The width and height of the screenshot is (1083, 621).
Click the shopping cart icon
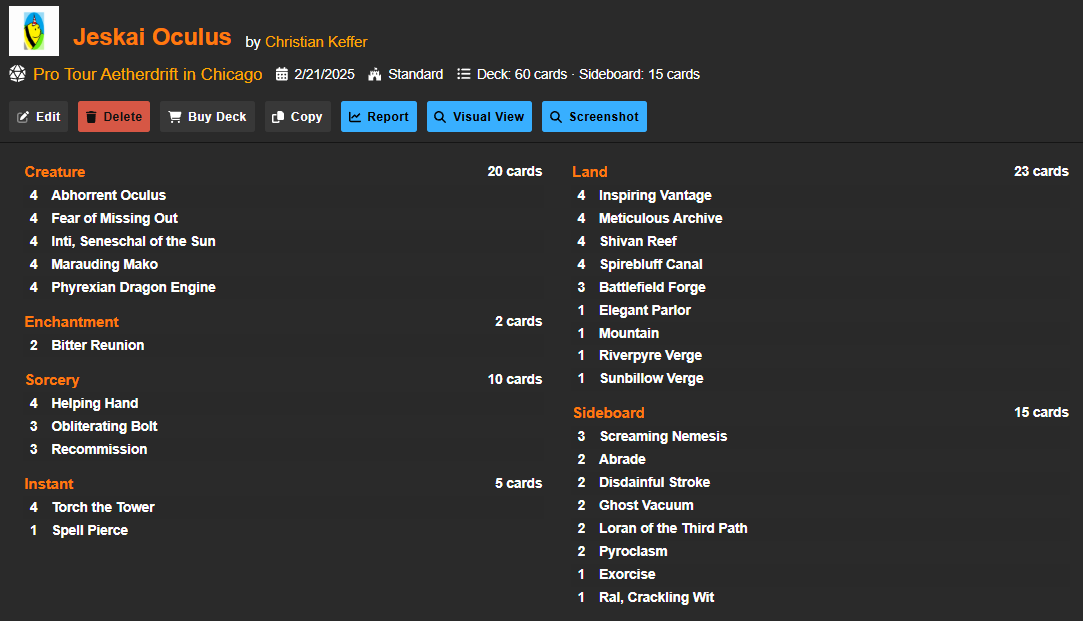tap(175, 117)
